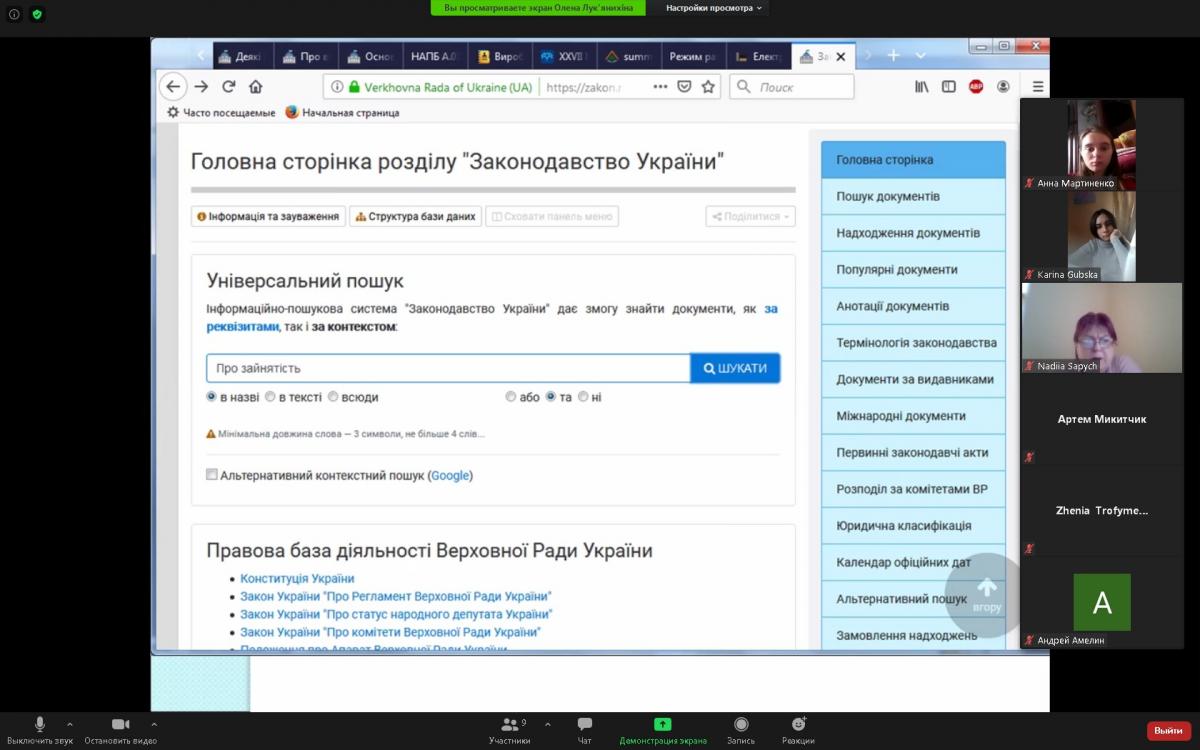Image resolution: width=1200 pixels, height=750 pixels.
Task: Reload the page with the refresh icon
Action: tap(228, 86)
